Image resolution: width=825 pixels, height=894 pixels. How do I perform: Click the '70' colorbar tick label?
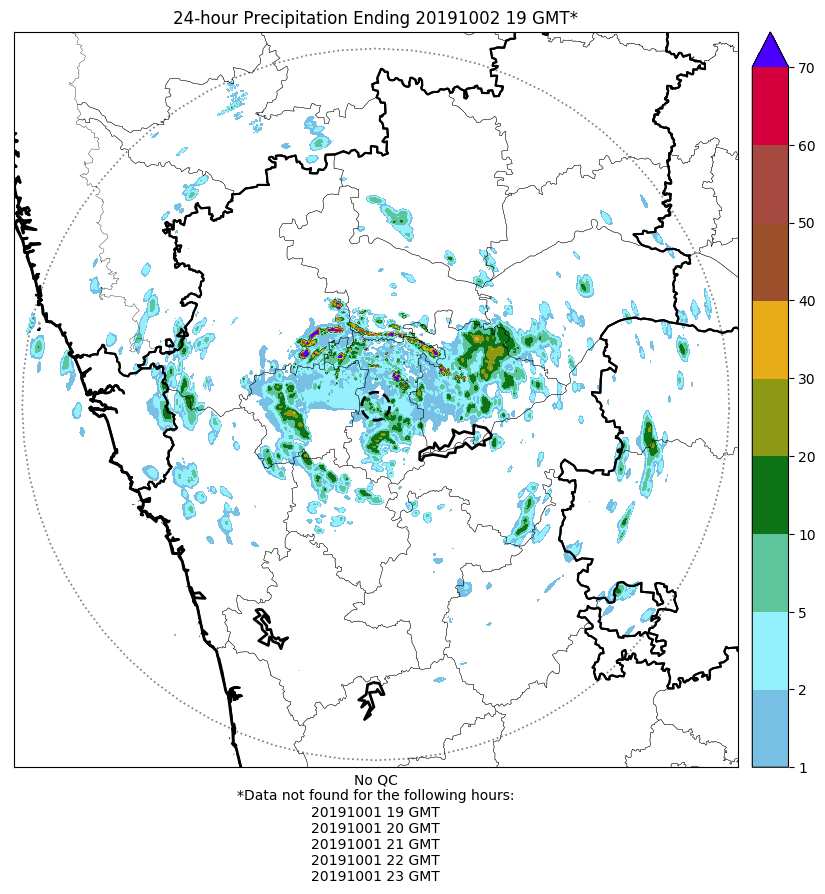coord(806,68)
